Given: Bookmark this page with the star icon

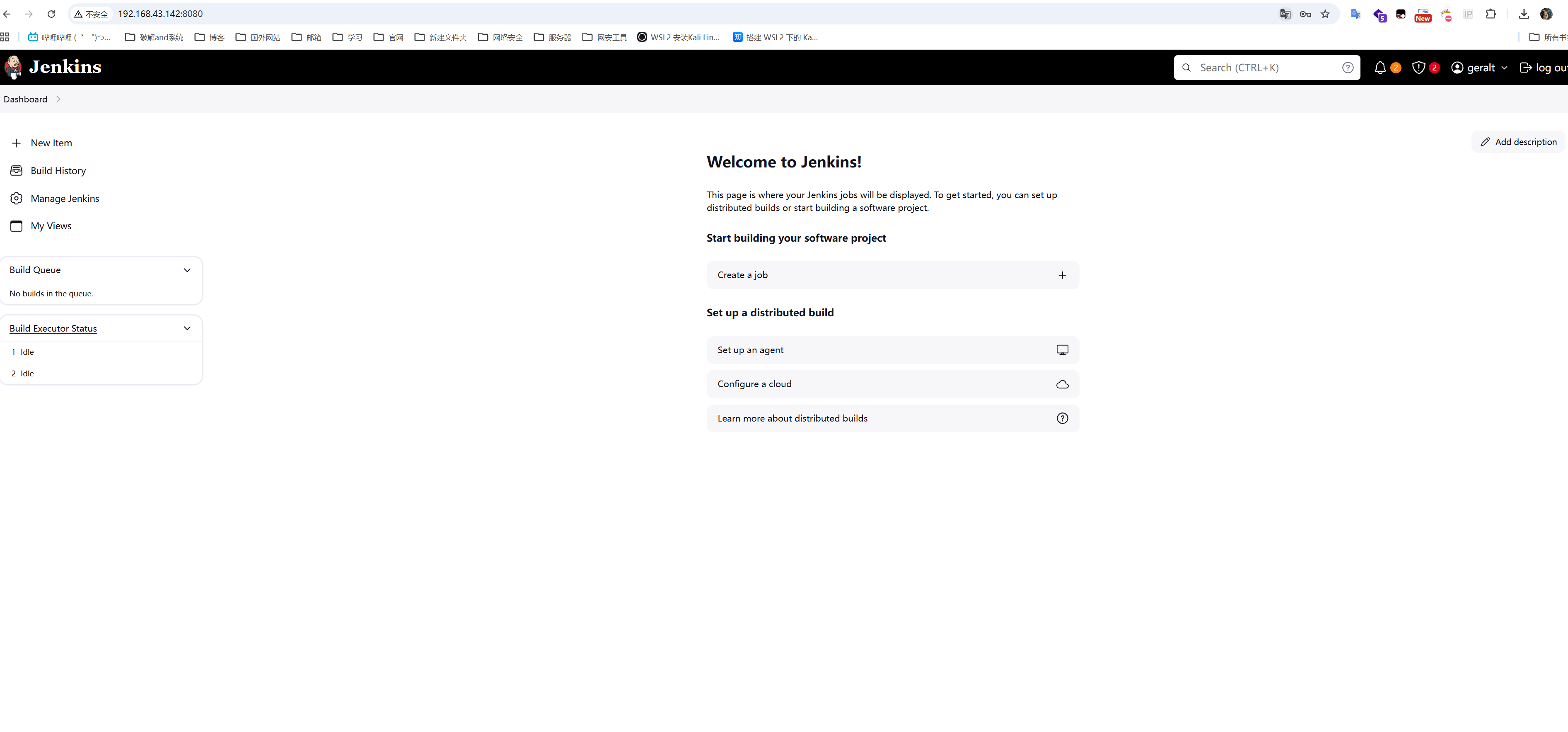Looking at the screenshot, I should 1325,14.
